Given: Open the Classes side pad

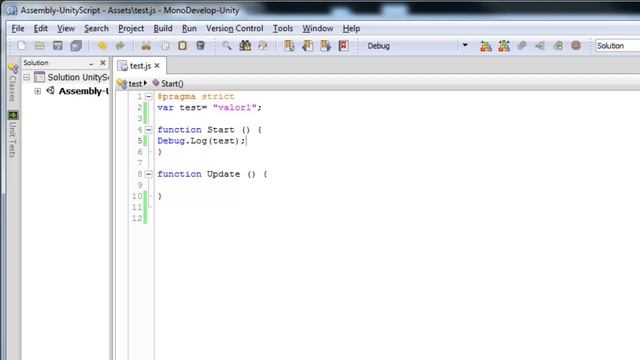Looking at the screenshot, I should click(12, 83).
